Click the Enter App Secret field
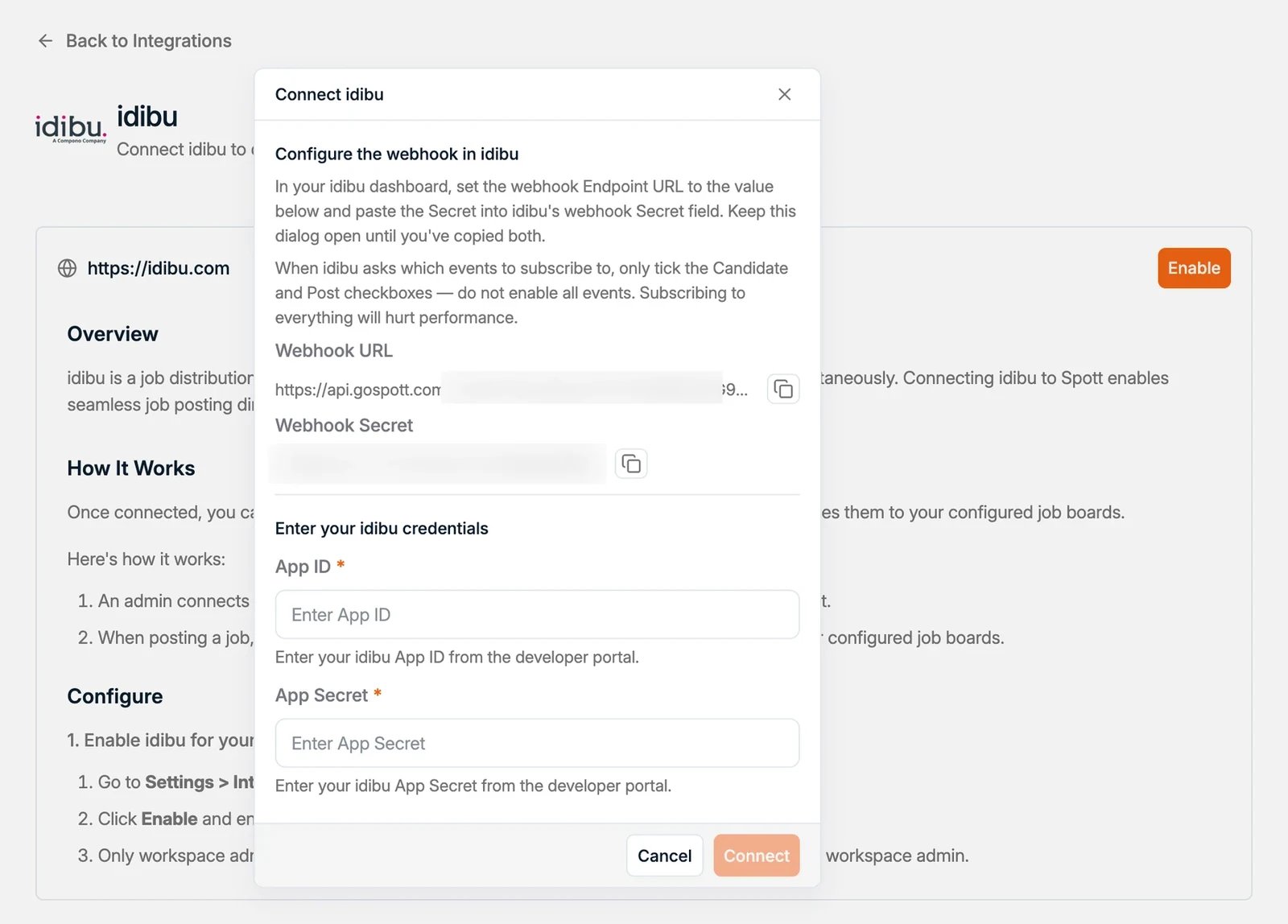The height and width of the screenshot is (924, 1288). (537, 743)
